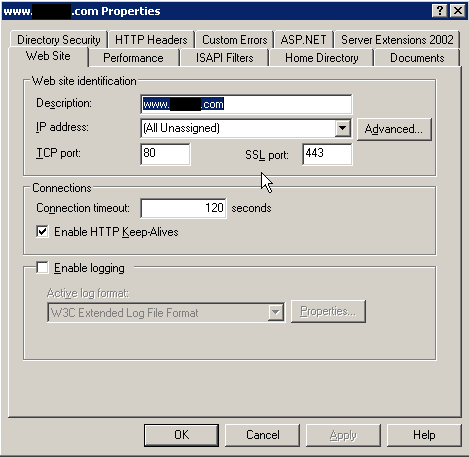Select the Home Directory tab

click(322, 58)
